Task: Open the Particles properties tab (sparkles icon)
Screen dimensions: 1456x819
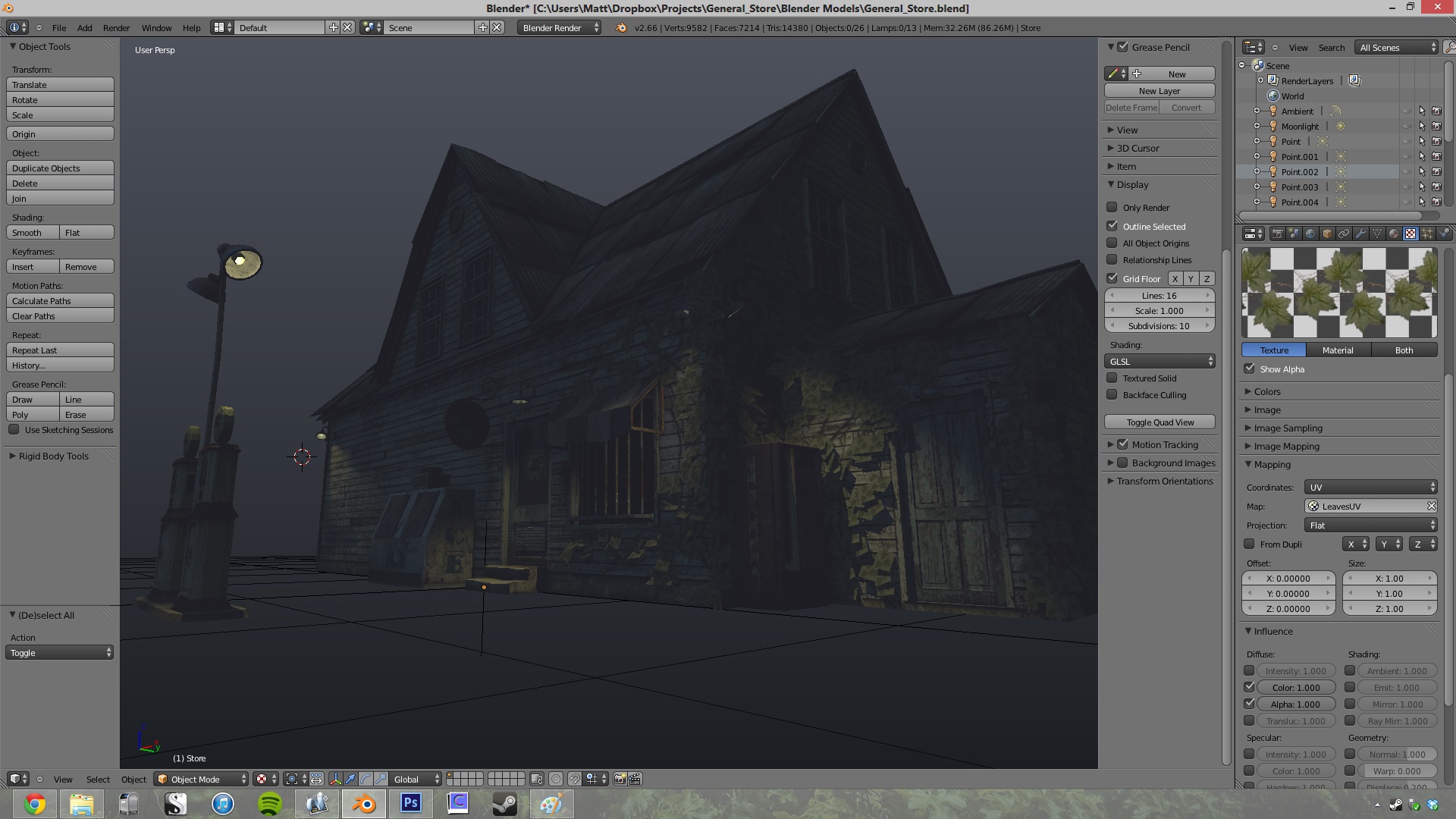Action: 1427,234
